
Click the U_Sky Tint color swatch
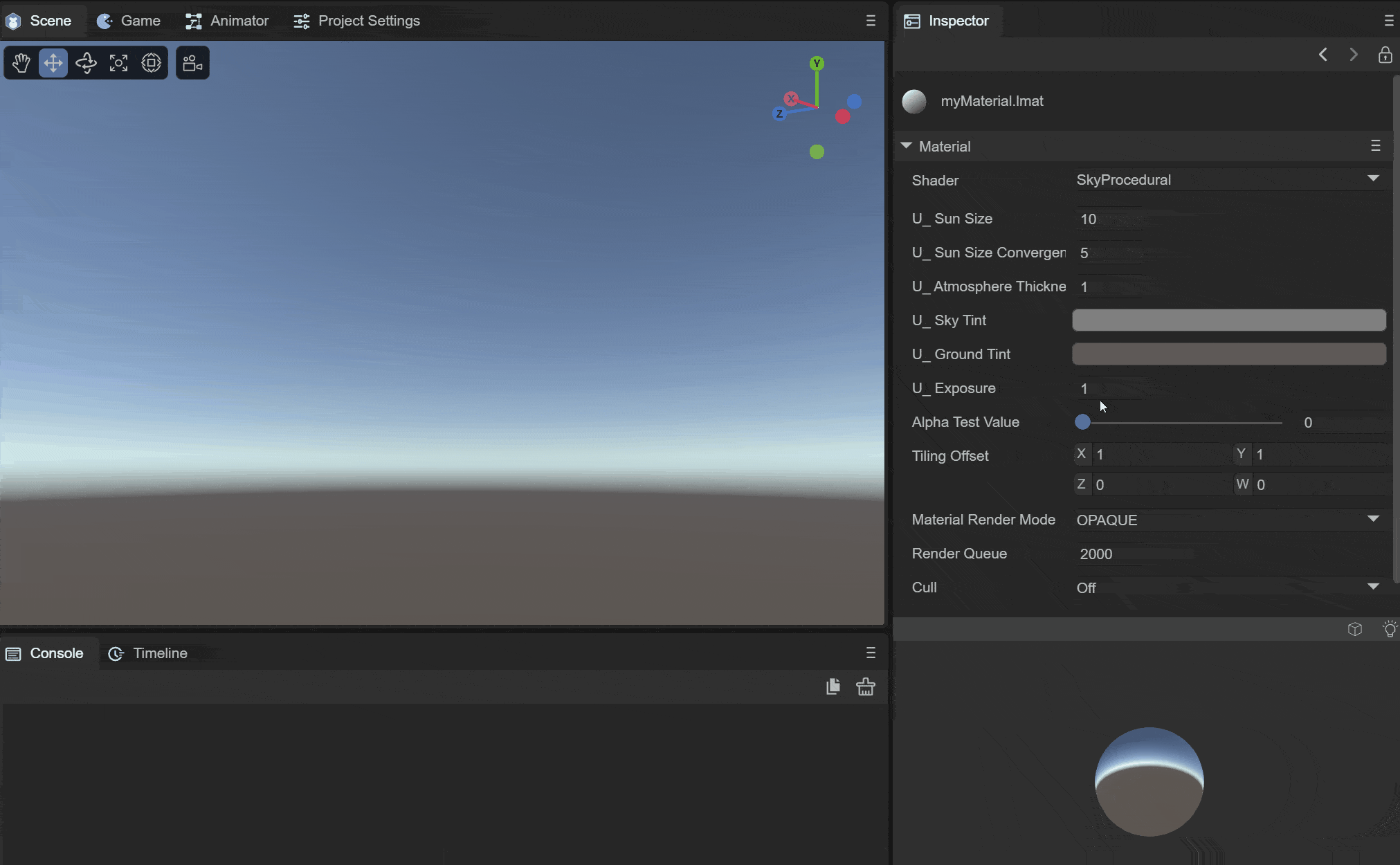click(x=1228, y=320)
